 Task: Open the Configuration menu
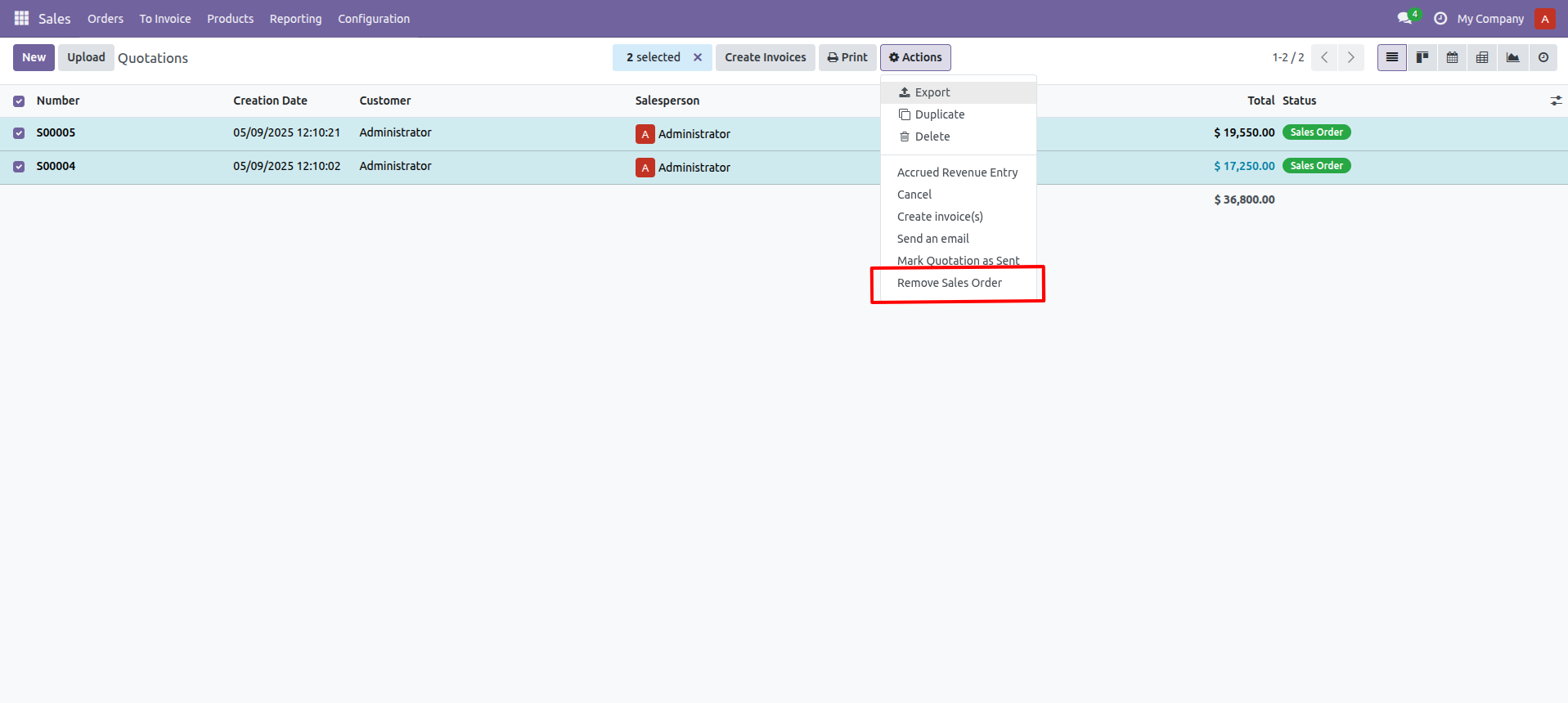click(x=374, y=19)
